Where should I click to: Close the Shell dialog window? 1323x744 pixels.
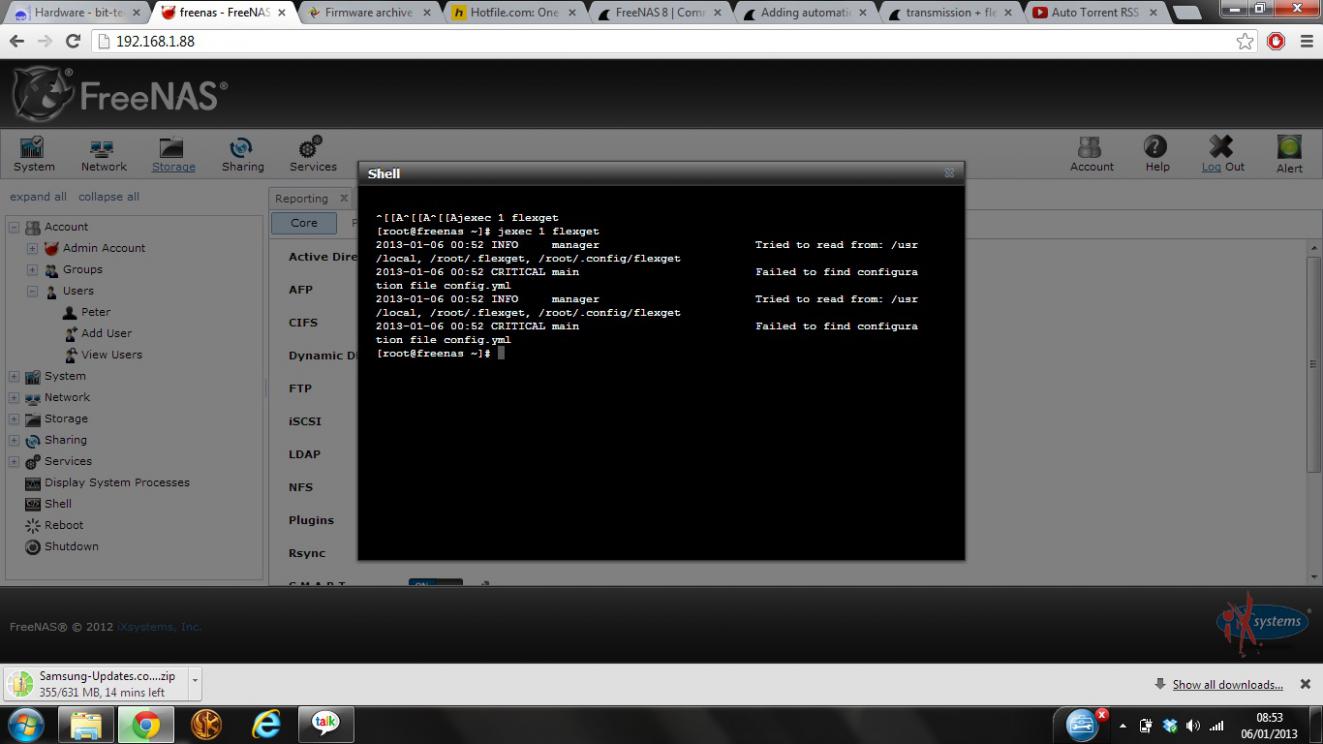pyautogui.click(x=949, y=174)
